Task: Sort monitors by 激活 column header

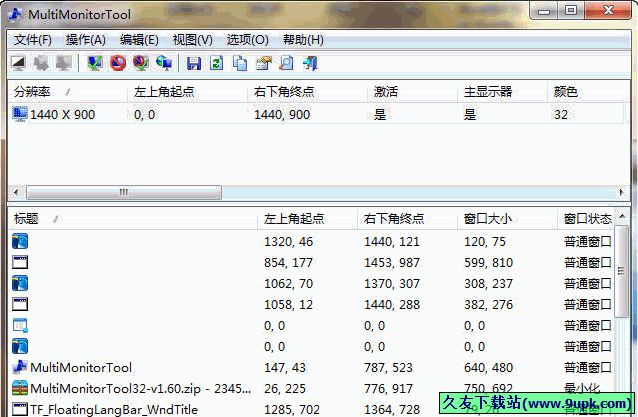Action: pyautogui.click(x=412, y=92)
